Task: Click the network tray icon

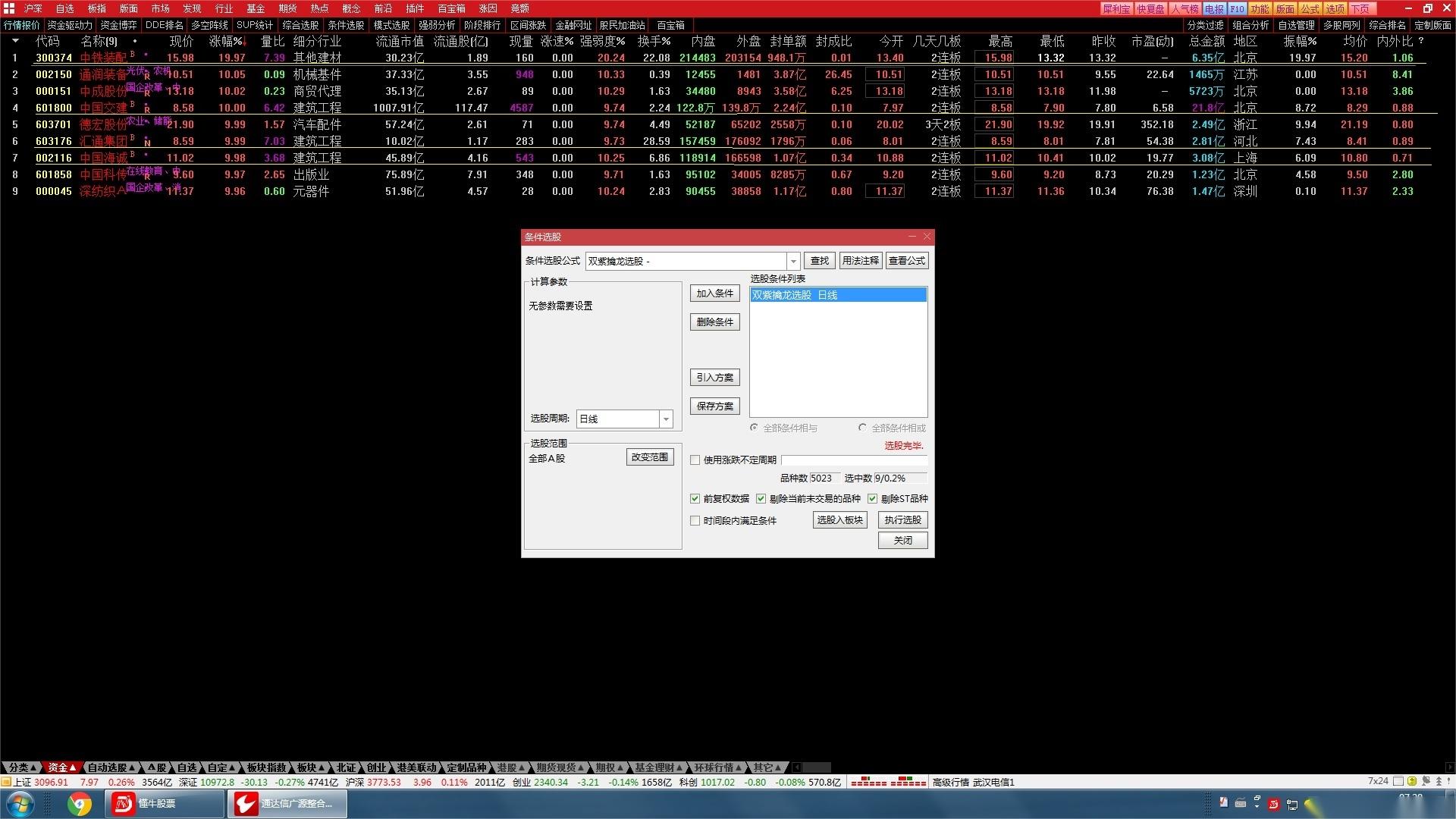Action: [x=1291, y=804]
